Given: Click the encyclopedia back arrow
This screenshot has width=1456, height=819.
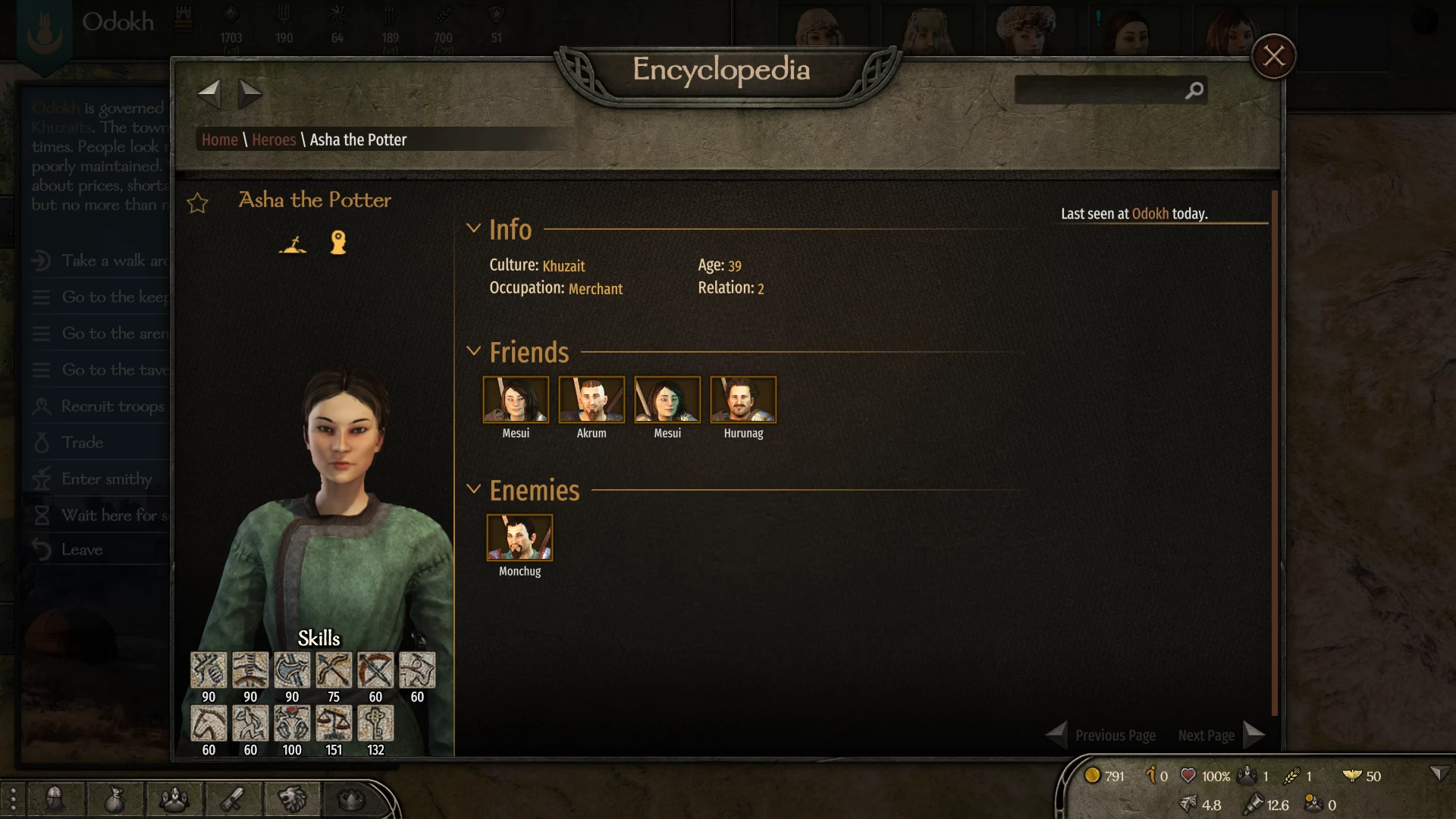Looking at the screenshot, I should click(209, 94).
